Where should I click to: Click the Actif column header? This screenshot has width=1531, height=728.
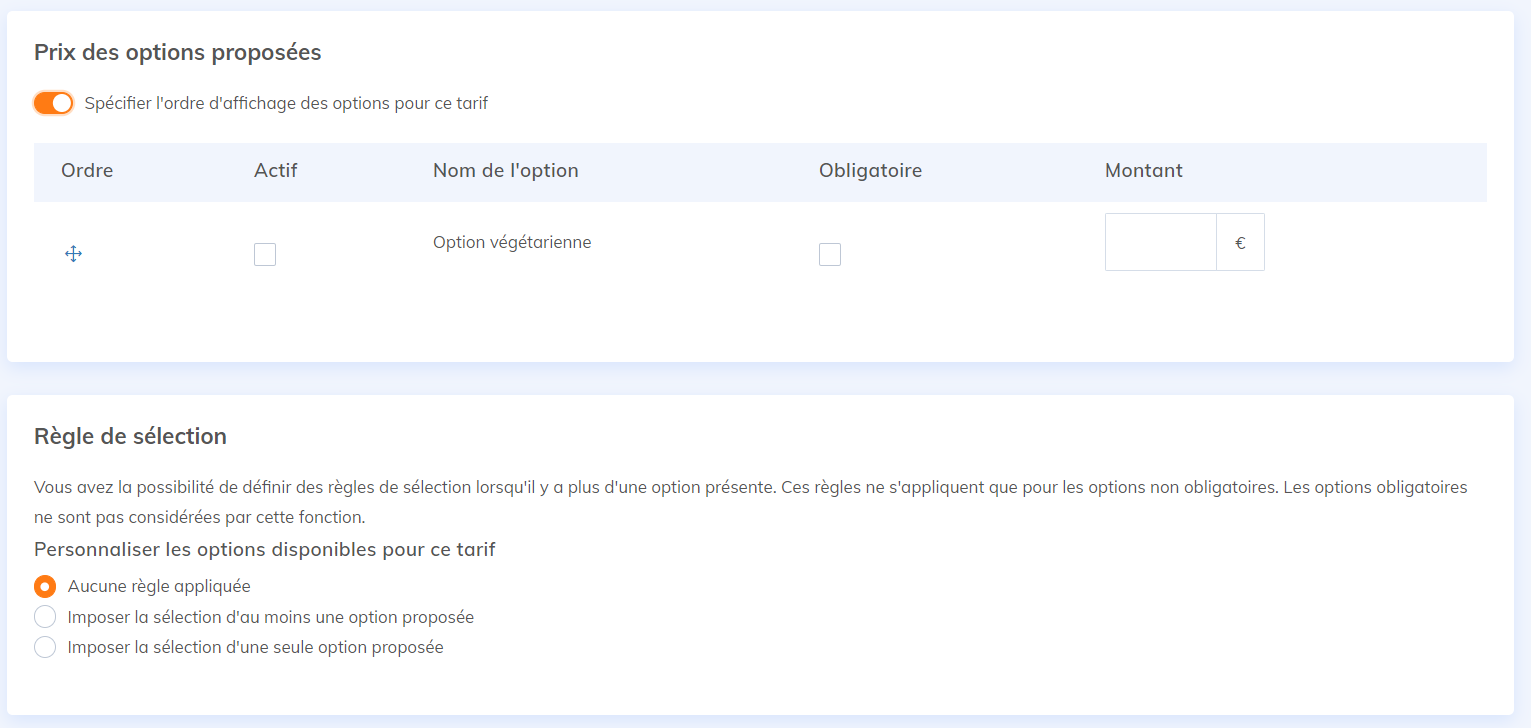(x=276, y=171)
